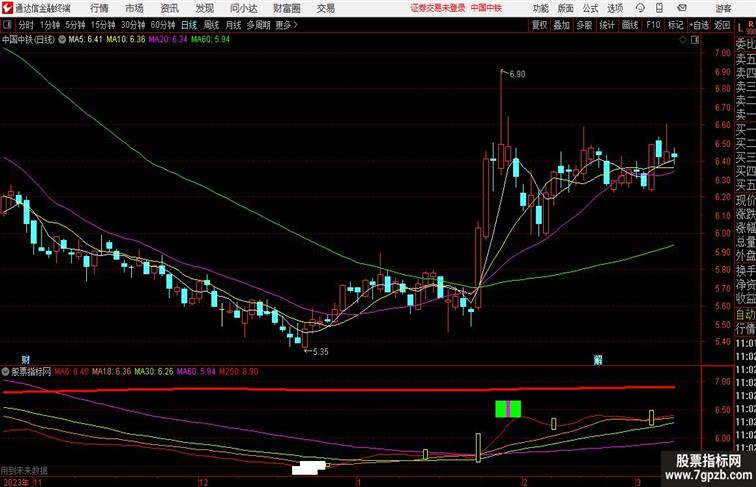Click the MA5: 6.41 label
756x487 pixels.
85,40
